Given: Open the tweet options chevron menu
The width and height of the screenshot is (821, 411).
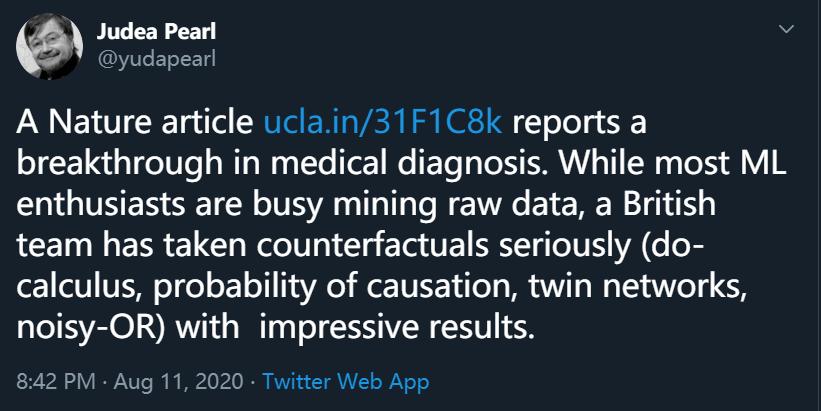Looking at the screenshot, I should coord(788,31).
